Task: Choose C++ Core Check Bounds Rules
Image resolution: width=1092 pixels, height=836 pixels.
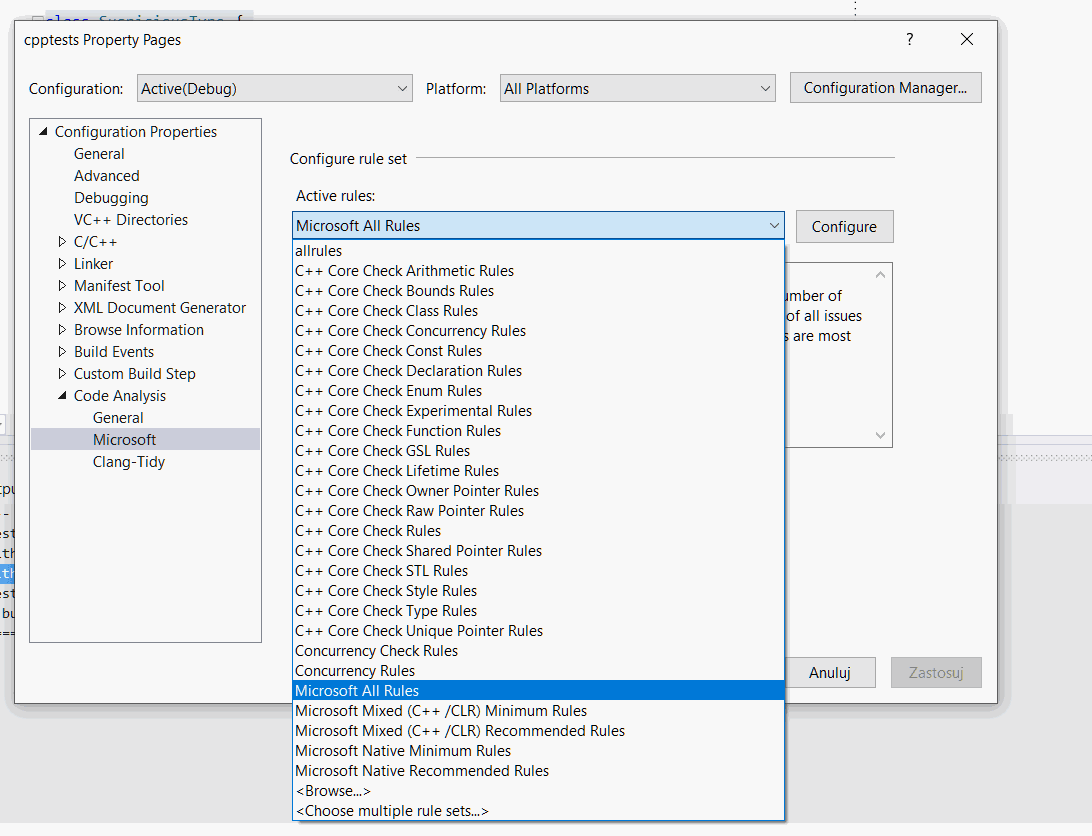Action: (x=538, y=291)
